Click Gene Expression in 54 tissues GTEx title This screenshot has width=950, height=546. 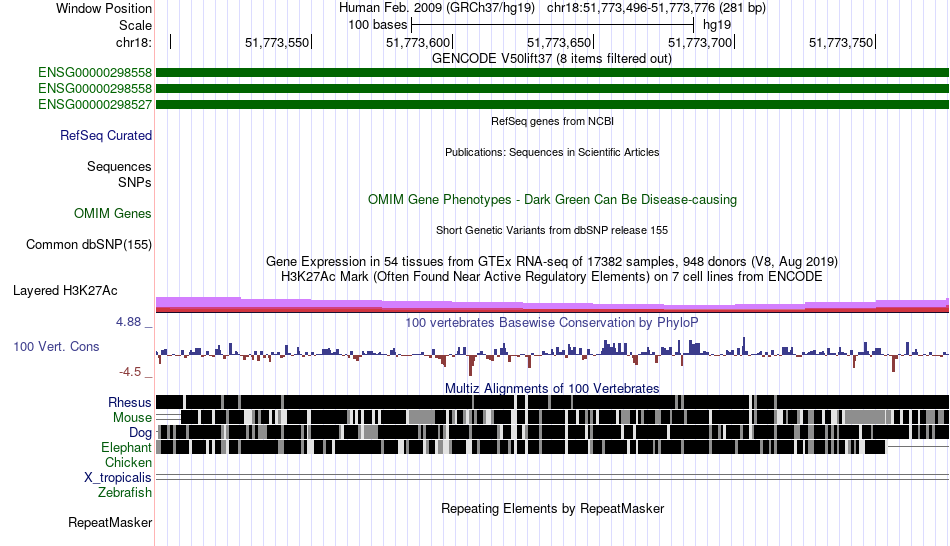[x=552, y=262]
